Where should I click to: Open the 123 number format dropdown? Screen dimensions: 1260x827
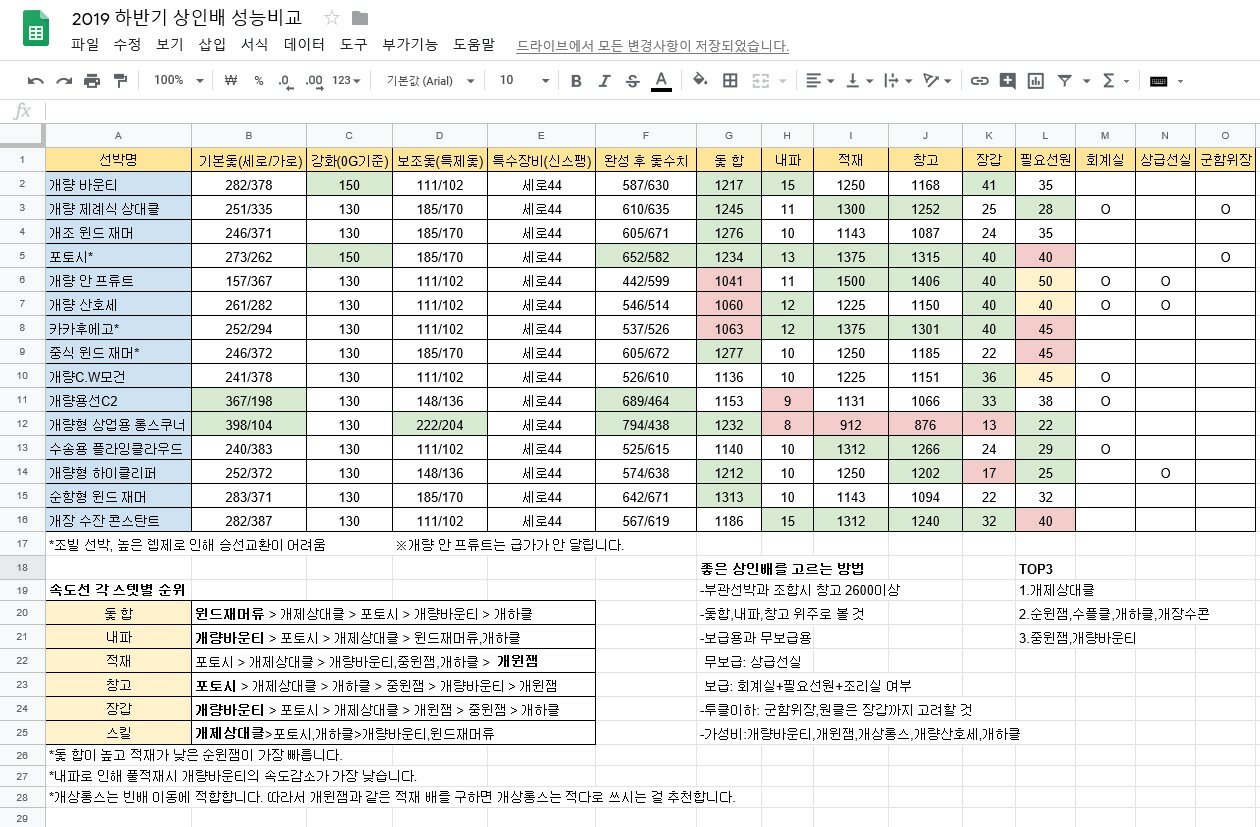click(346, 81)
